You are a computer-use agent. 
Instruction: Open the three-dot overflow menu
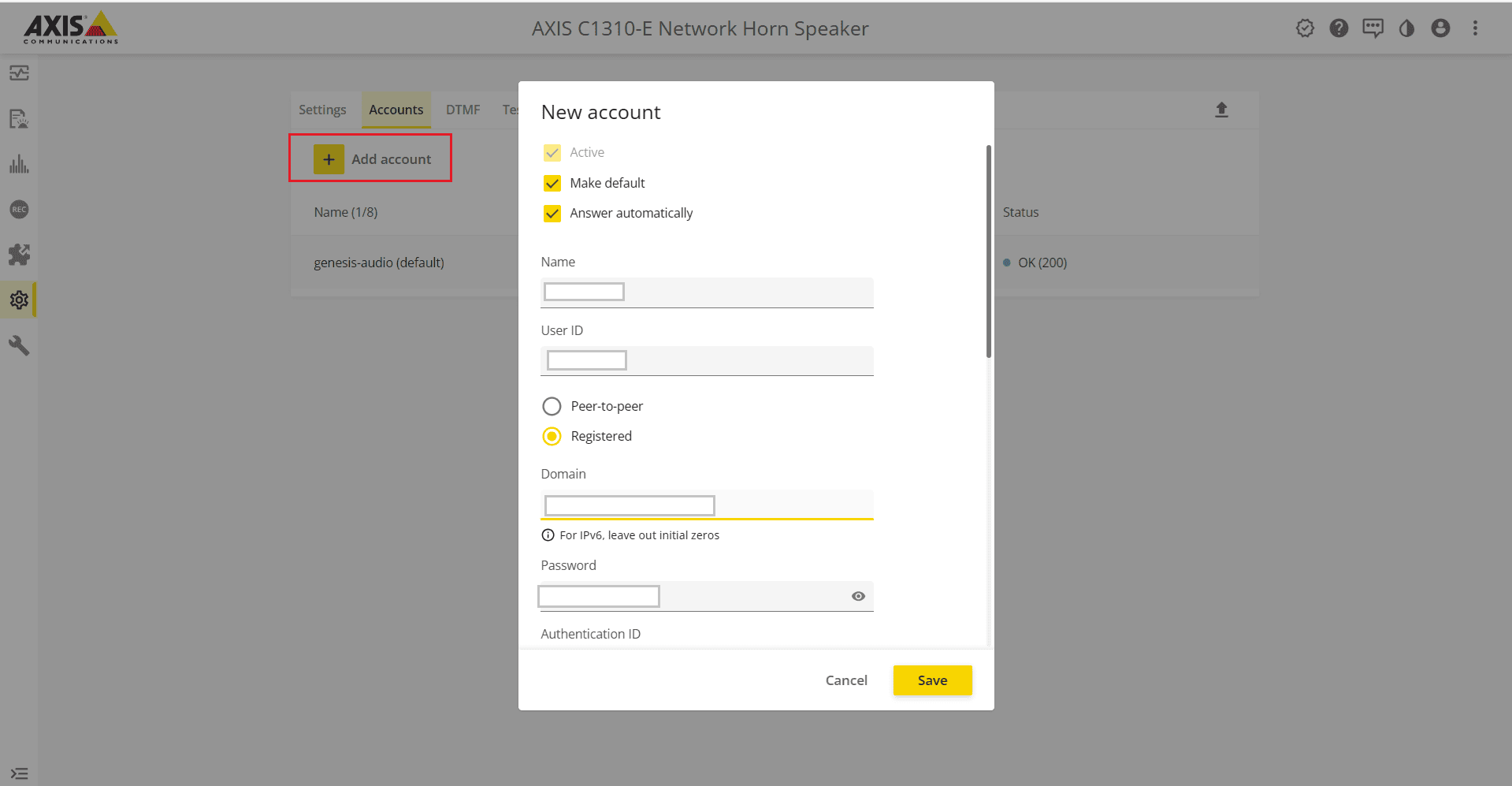pyautogui.click(x=1475, y=28)
